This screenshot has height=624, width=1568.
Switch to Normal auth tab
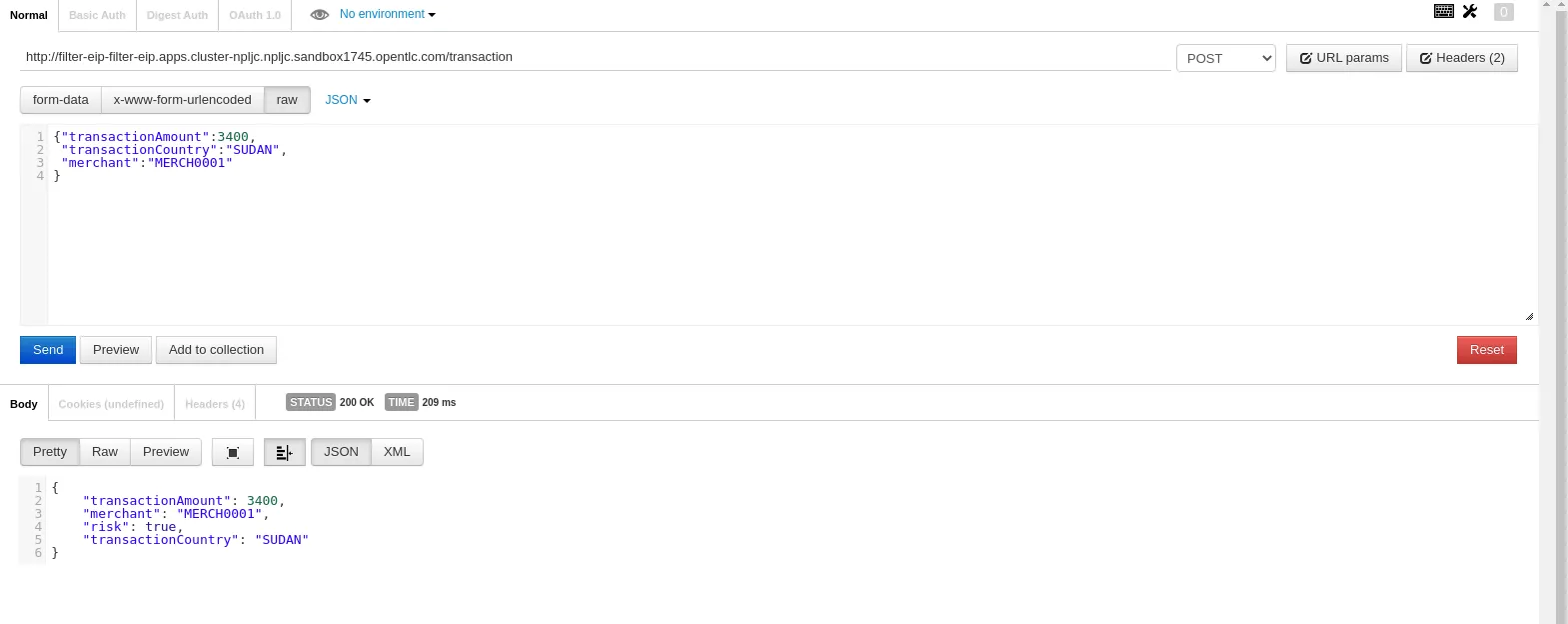pyautogui.click(x=29, y=15)
